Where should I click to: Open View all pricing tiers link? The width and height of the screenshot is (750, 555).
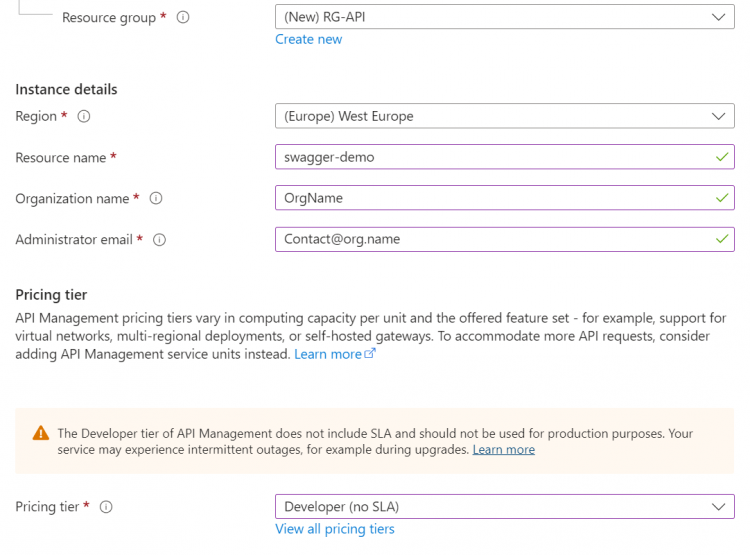[x=335, y=529]
